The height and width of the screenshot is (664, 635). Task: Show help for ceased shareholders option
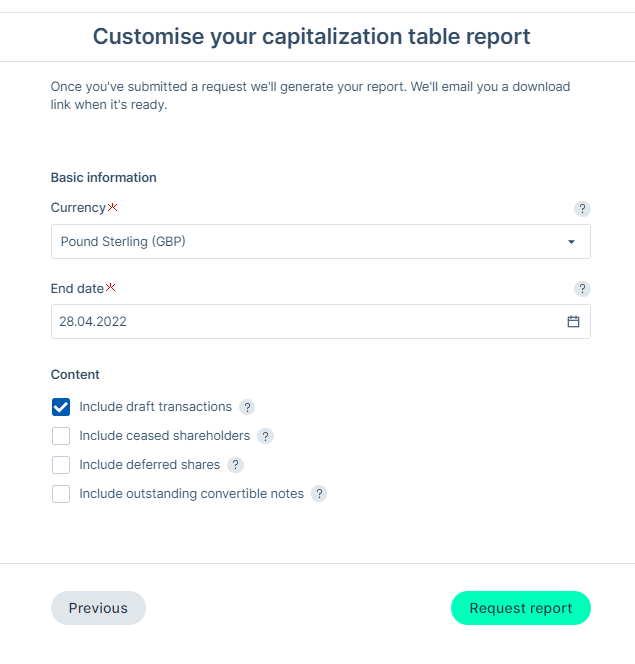(265, 436)
